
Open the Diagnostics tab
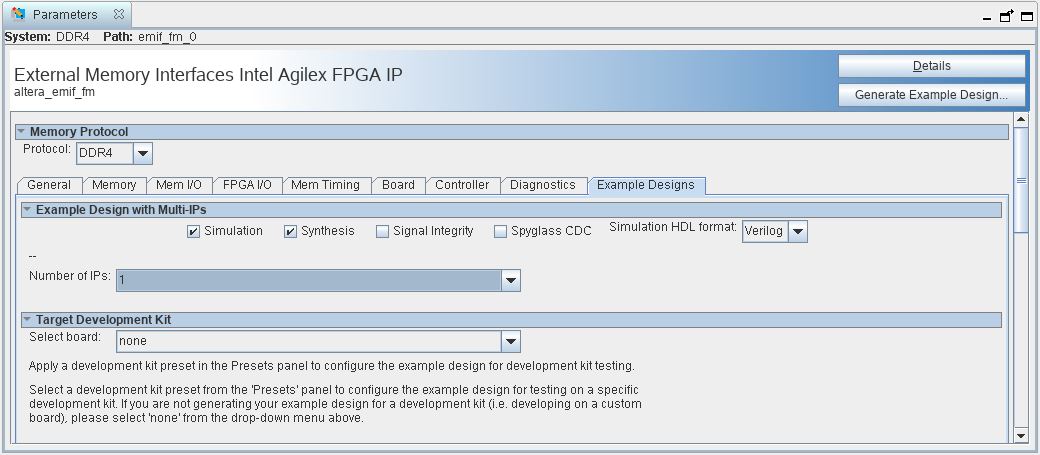pos(542,185)
